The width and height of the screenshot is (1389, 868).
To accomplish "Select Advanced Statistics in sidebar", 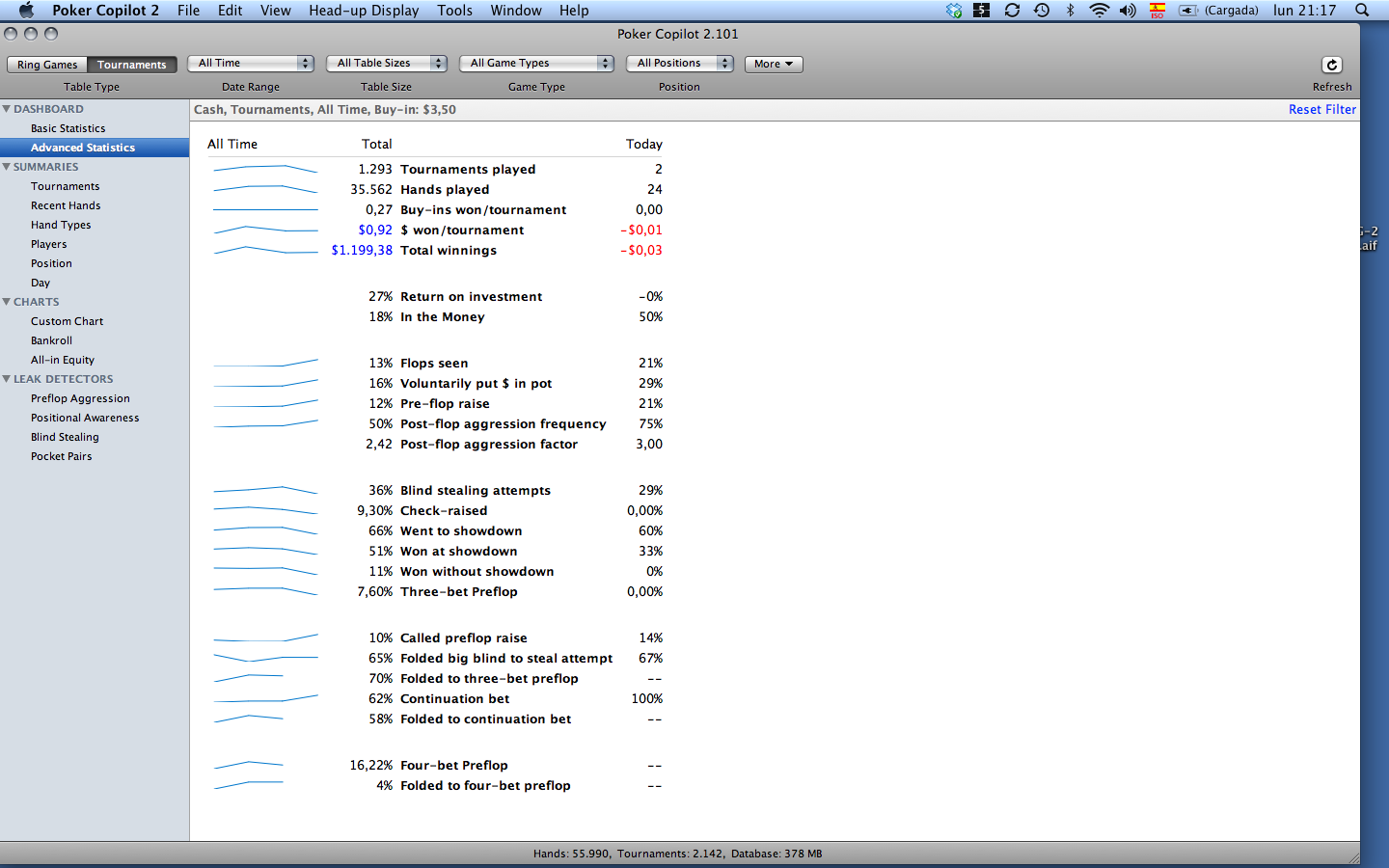I will [95, 148].
